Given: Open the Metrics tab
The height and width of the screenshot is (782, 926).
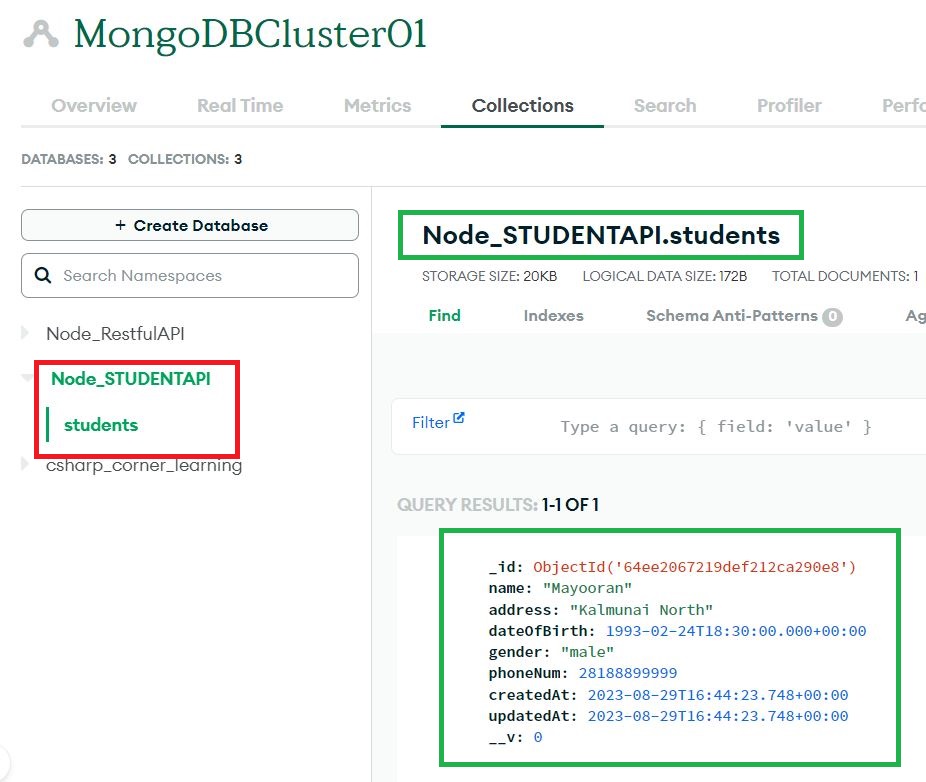Looking at the screenshot, I should [x=377, y=106].
